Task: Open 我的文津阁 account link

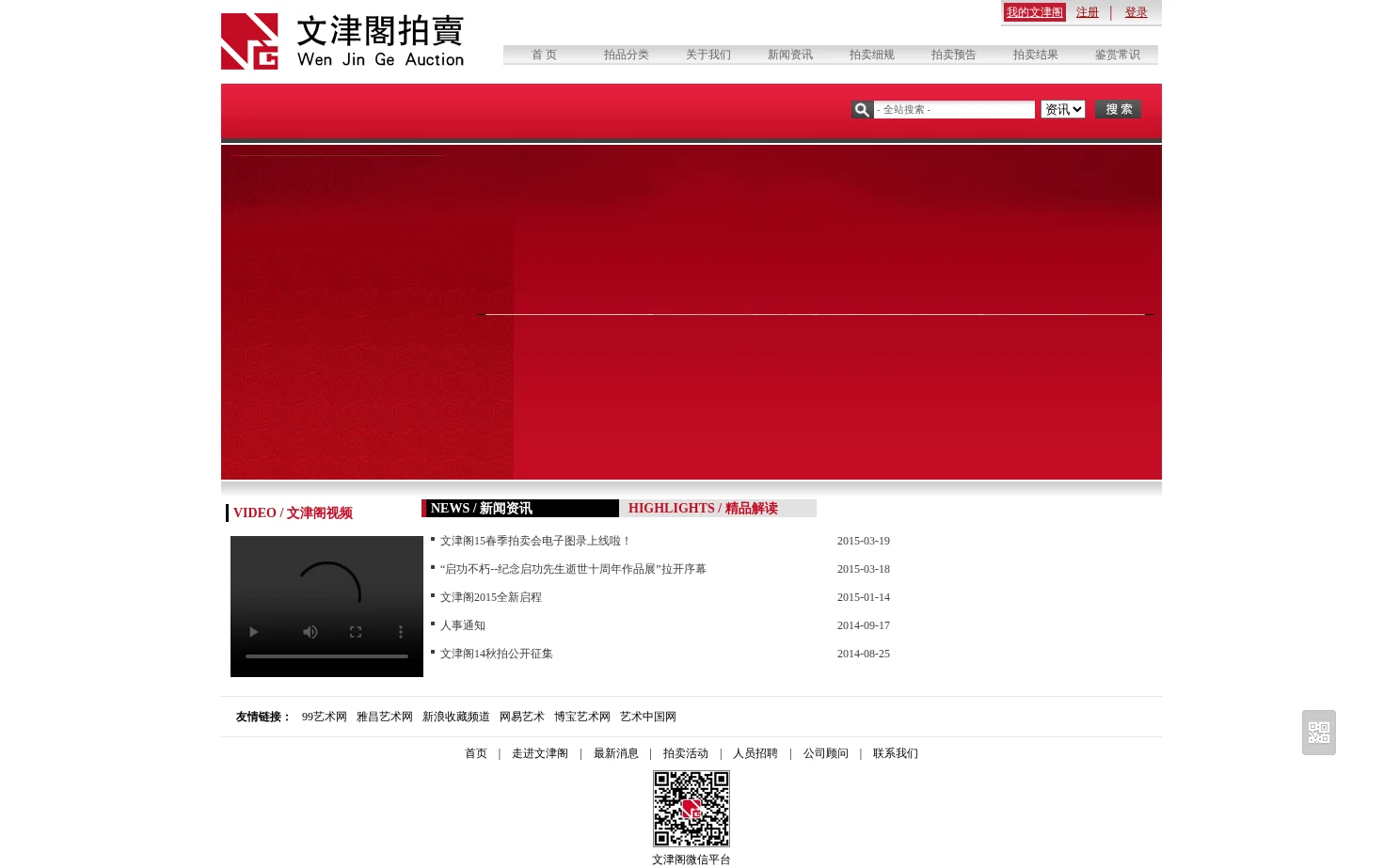Action: pyautogui.click(x=1035, y=12)
